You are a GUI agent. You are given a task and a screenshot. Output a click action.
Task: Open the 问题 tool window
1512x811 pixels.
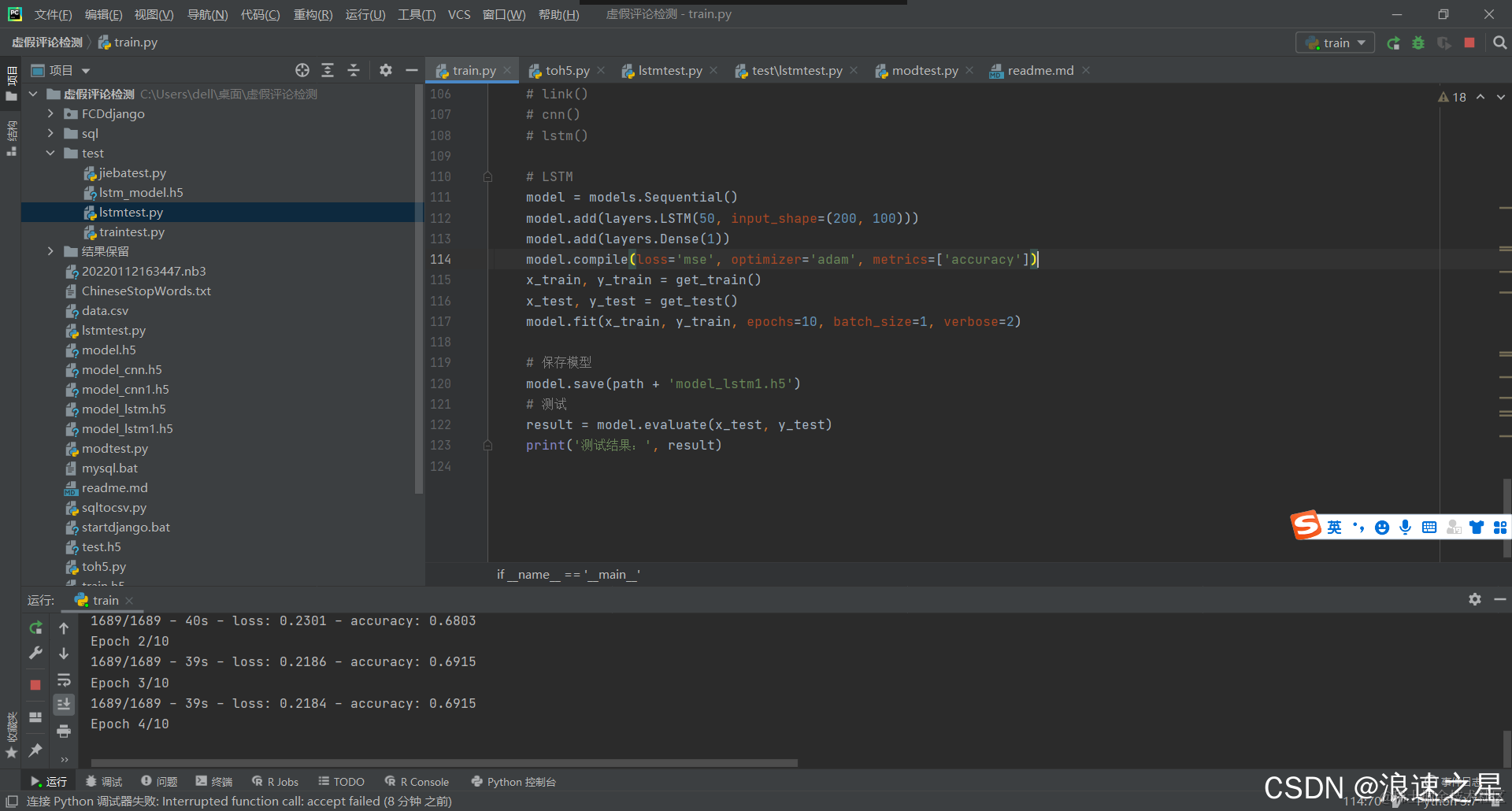[159, 782]
